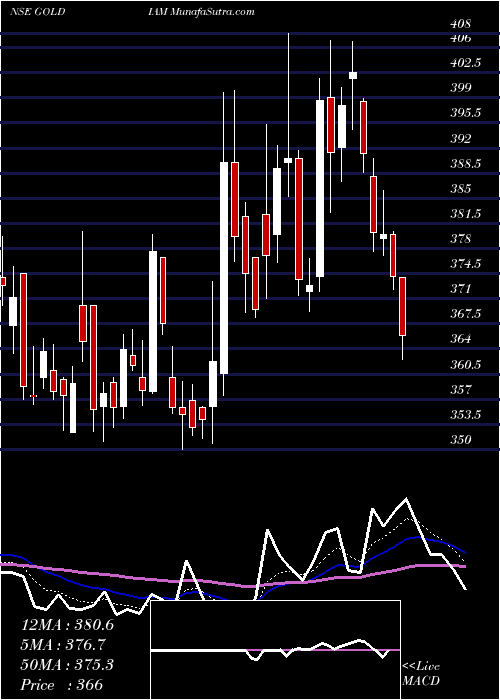The height and width of the screenshot is (700, 500).
Task: Click the 408 price axis label
Action: 461,24
